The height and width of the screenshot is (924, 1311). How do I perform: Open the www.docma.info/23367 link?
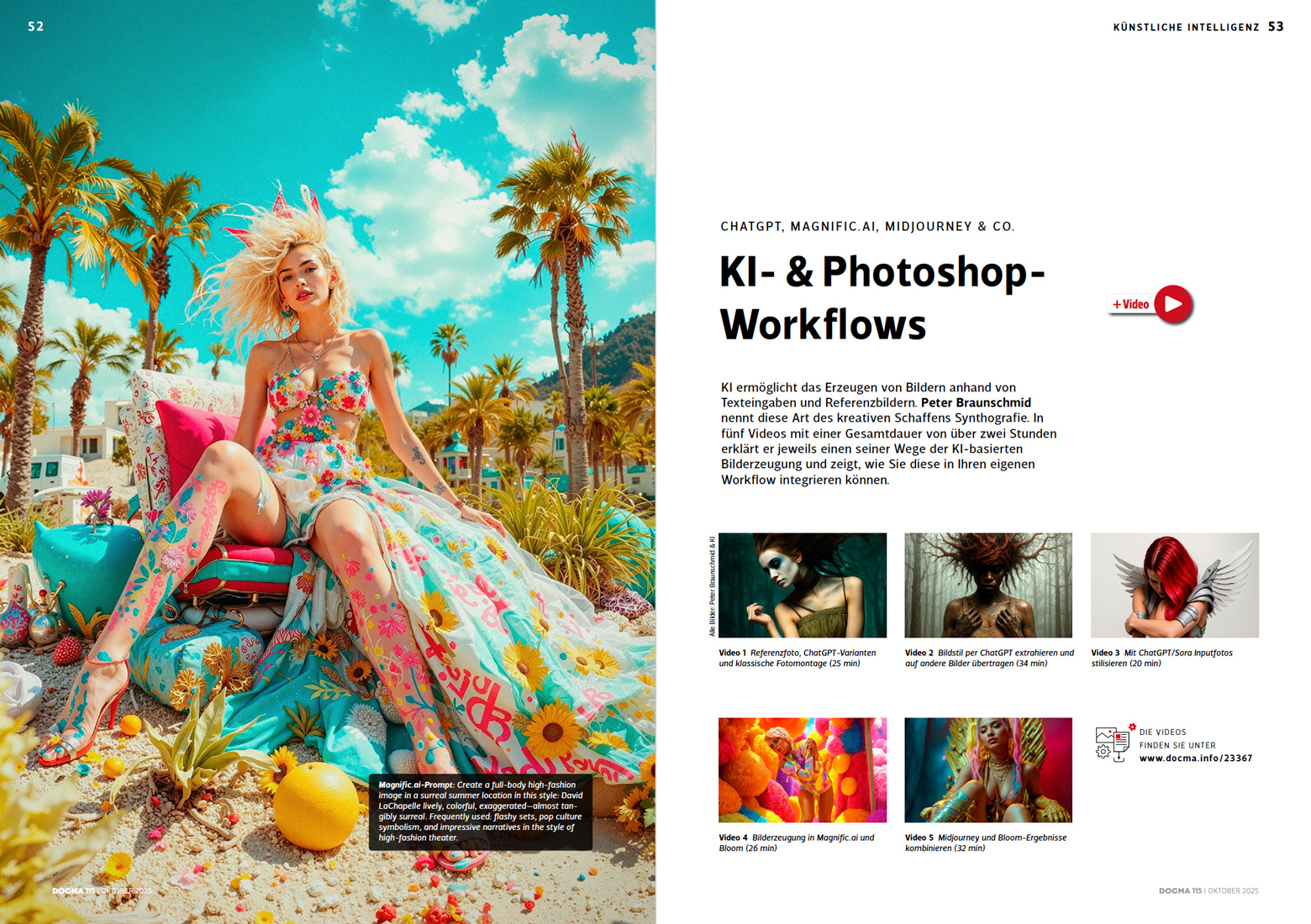tap(1196, 759)
